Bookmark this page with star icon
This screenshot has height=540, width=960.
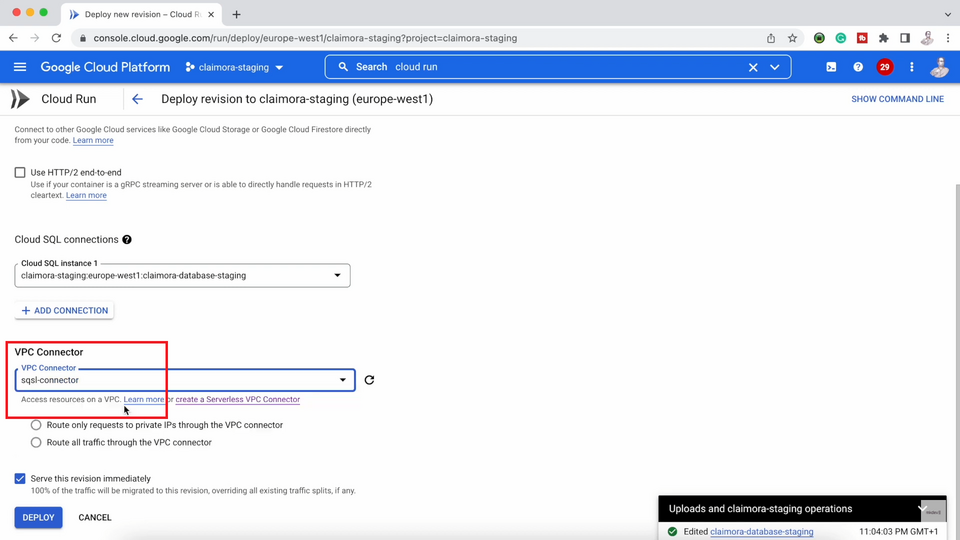pos(792,38)
